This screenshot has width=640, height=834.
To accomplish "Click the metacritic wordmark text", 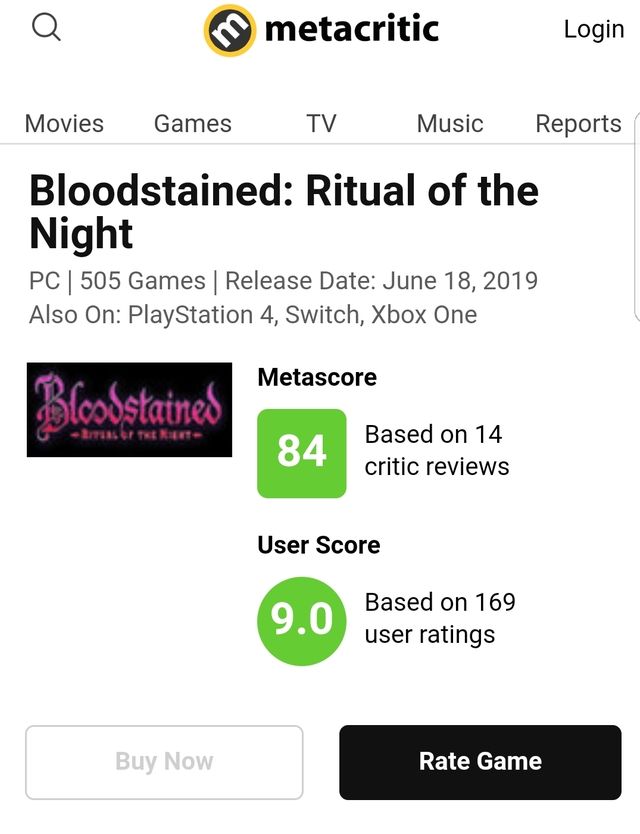I will 351,29.
